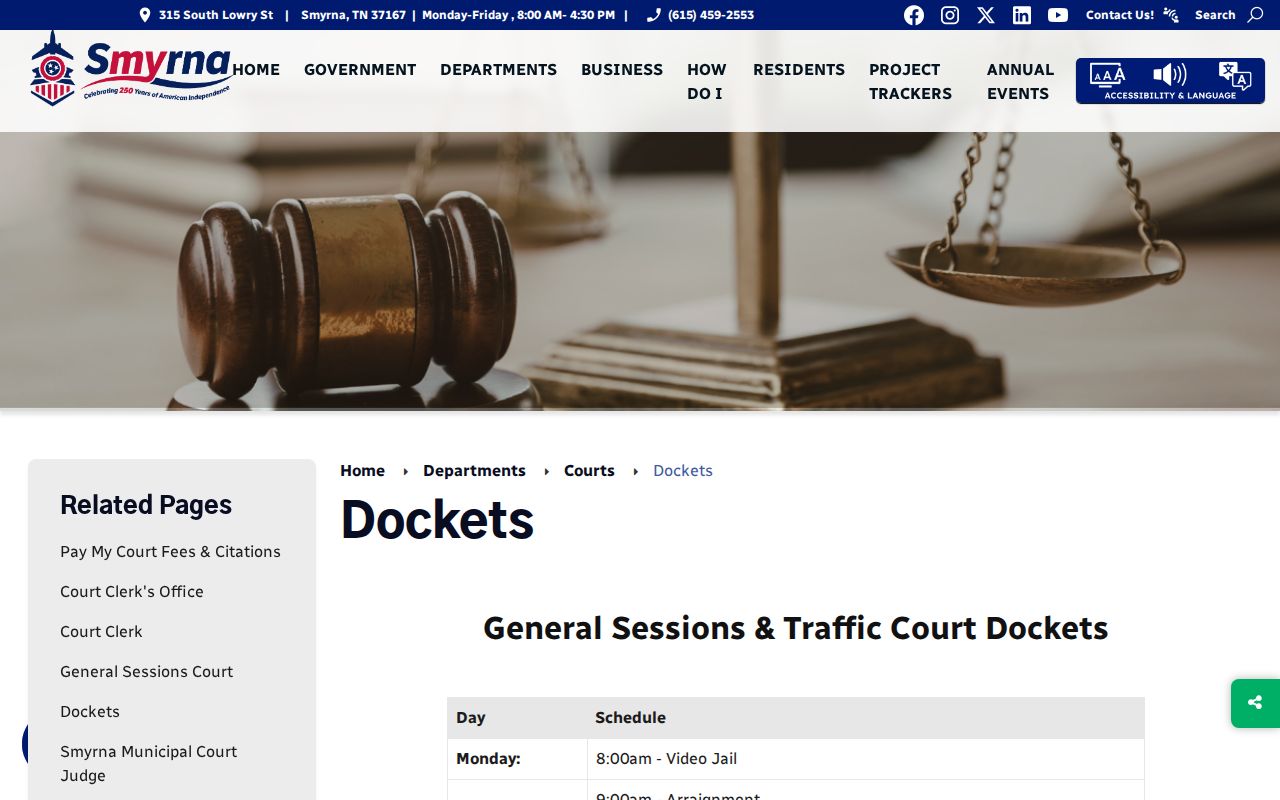Screen dimensions: 1280x800
Task: Click the Monday: table cell
Action: [517, 759]
